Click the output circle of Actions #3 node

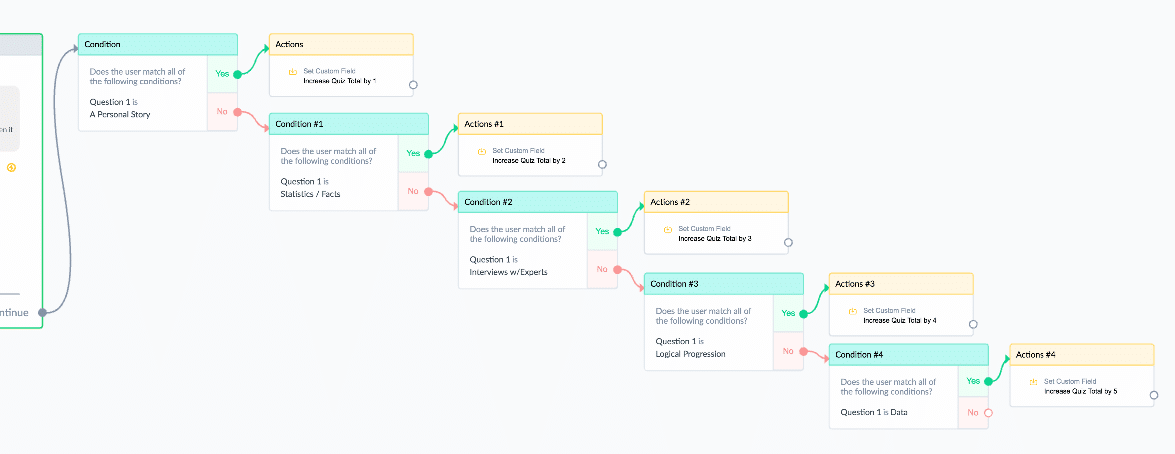(973, 324)
